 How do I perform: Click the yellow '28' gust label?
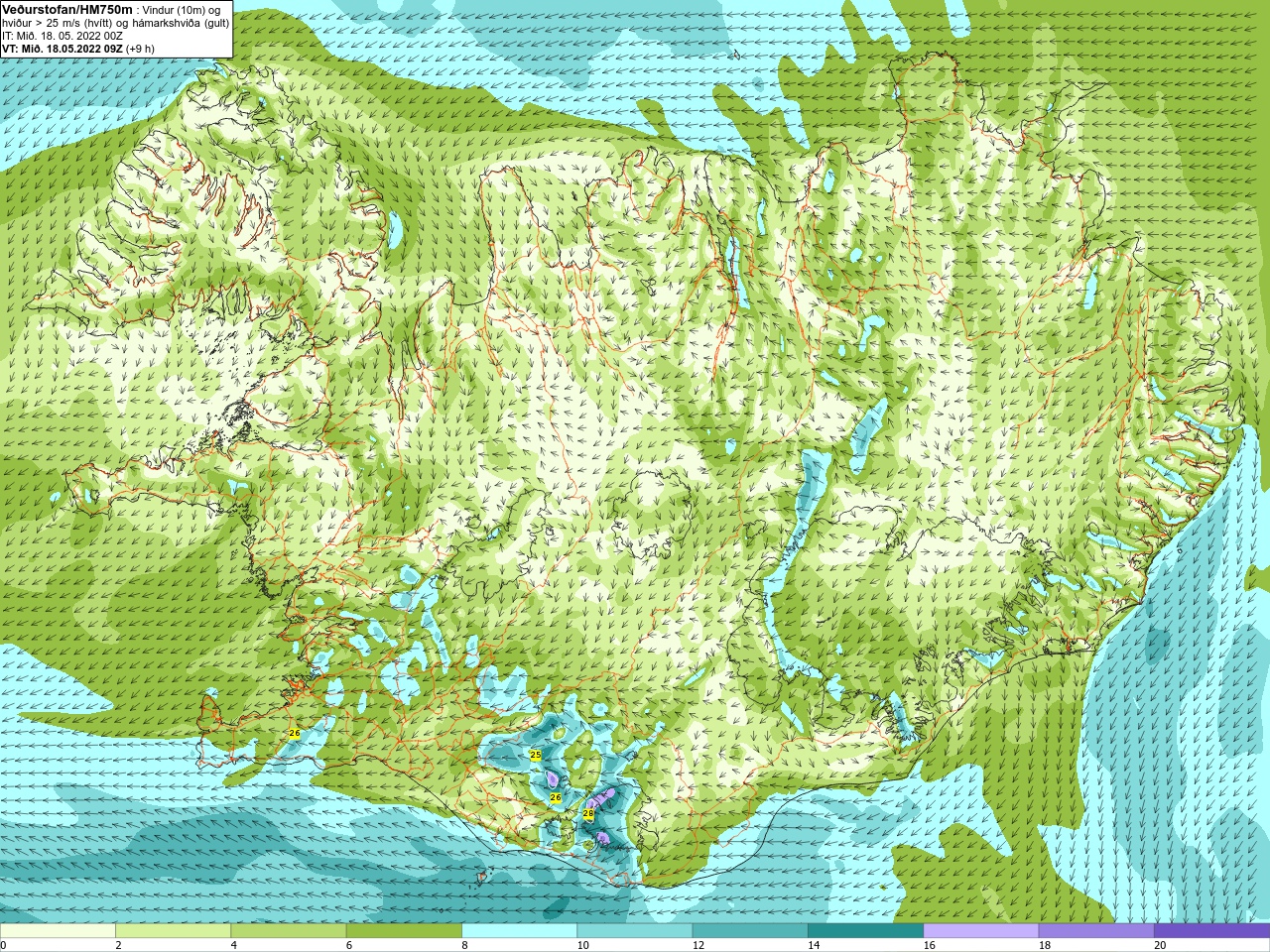pyautogui.click(x=588, y=813)
